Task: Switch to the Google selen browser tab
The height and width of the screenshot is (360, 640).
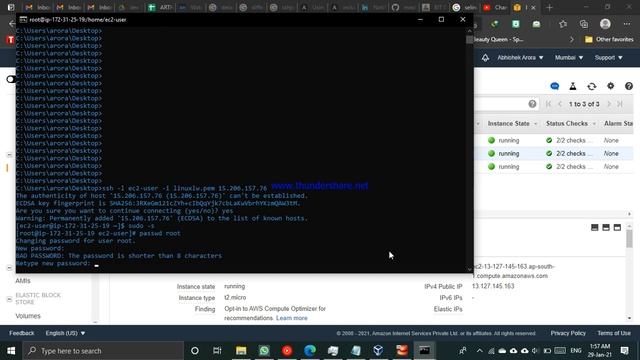Action: tap(465, 7)
